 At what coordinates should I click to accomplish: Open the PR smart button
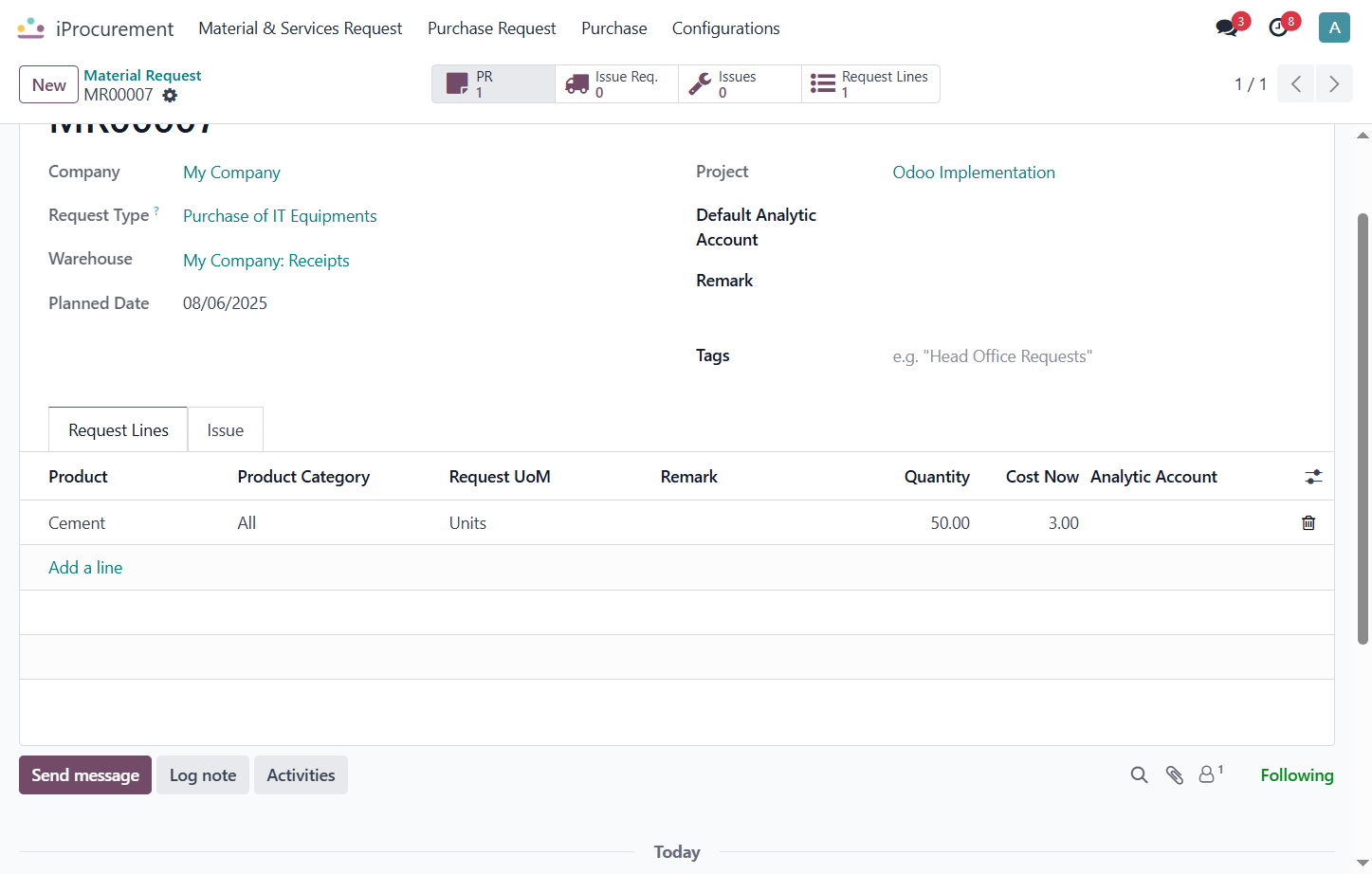coord(493,83)
